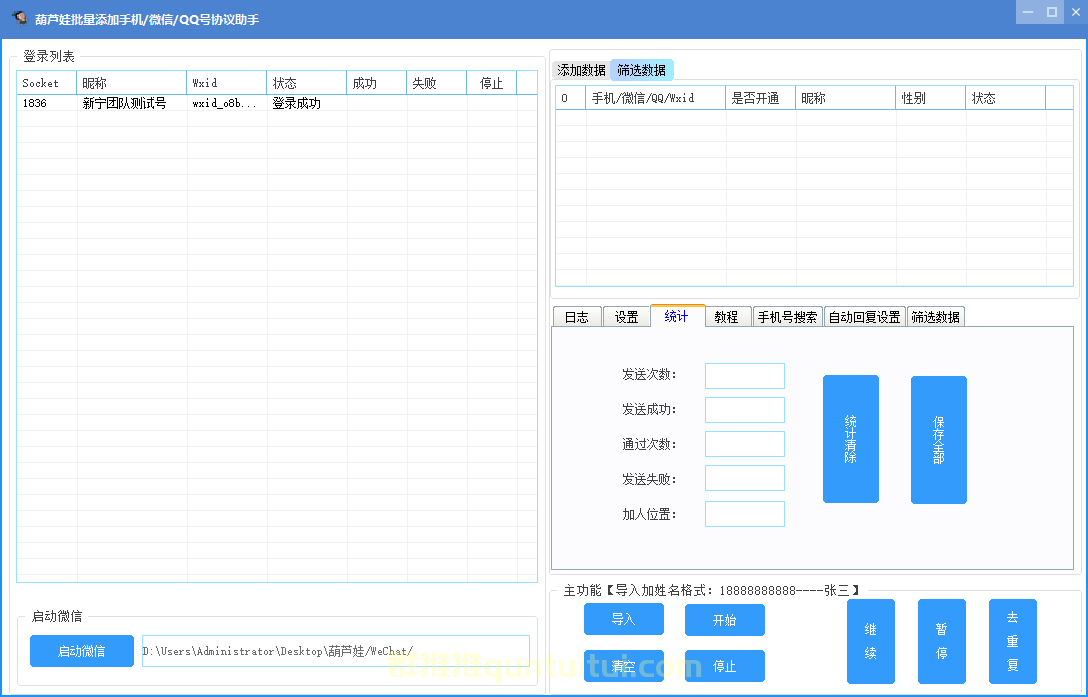Open the 教程 tab
Viewport: 1088px width, 697px height.
(726, 317)
